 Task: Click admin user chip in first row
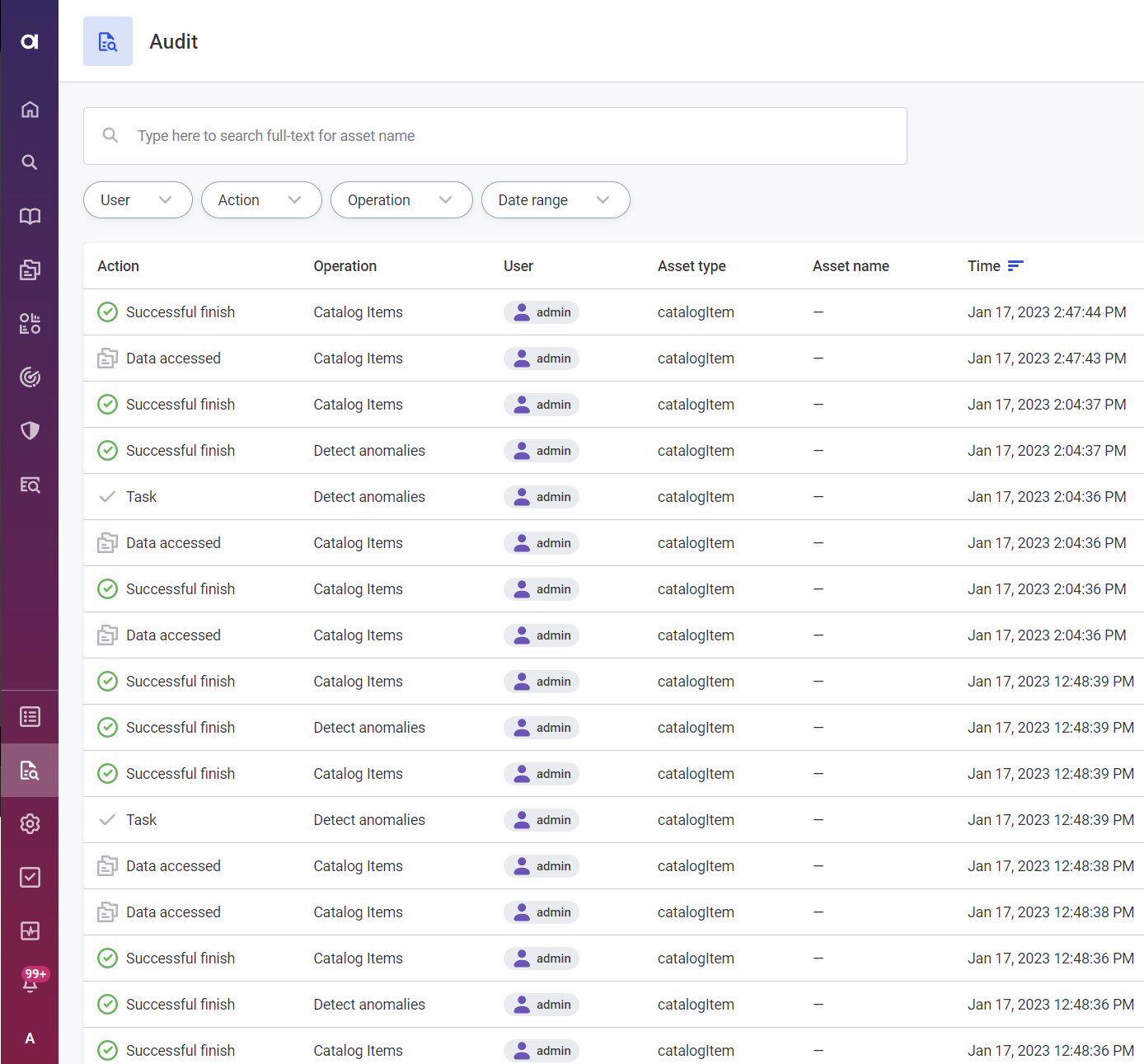pos(542,312)
